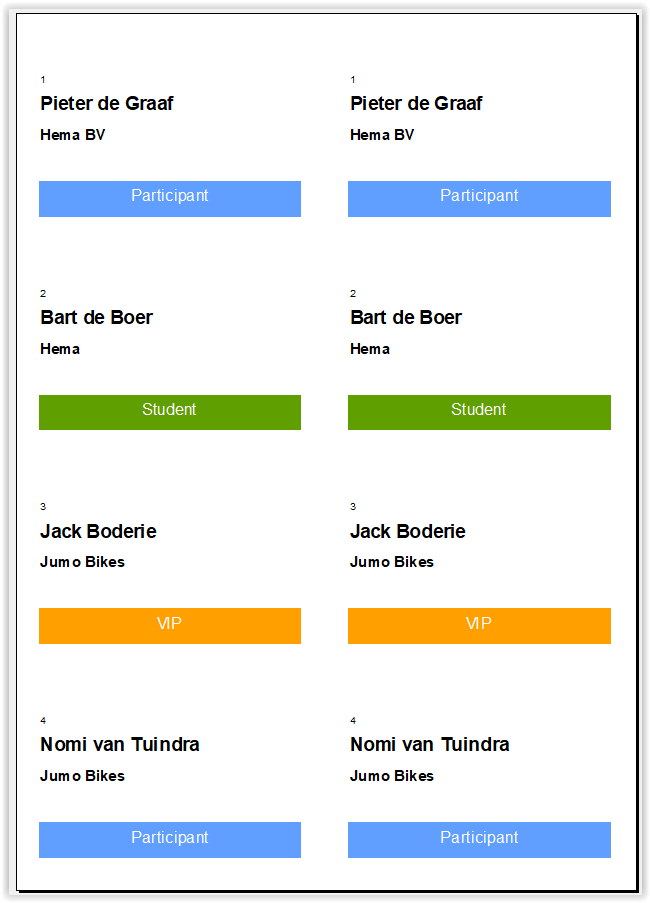The image size is (650, 903).
Task: Click Jumo Bikes under left Jack Boderie
Action: click(x=83, y=562)
